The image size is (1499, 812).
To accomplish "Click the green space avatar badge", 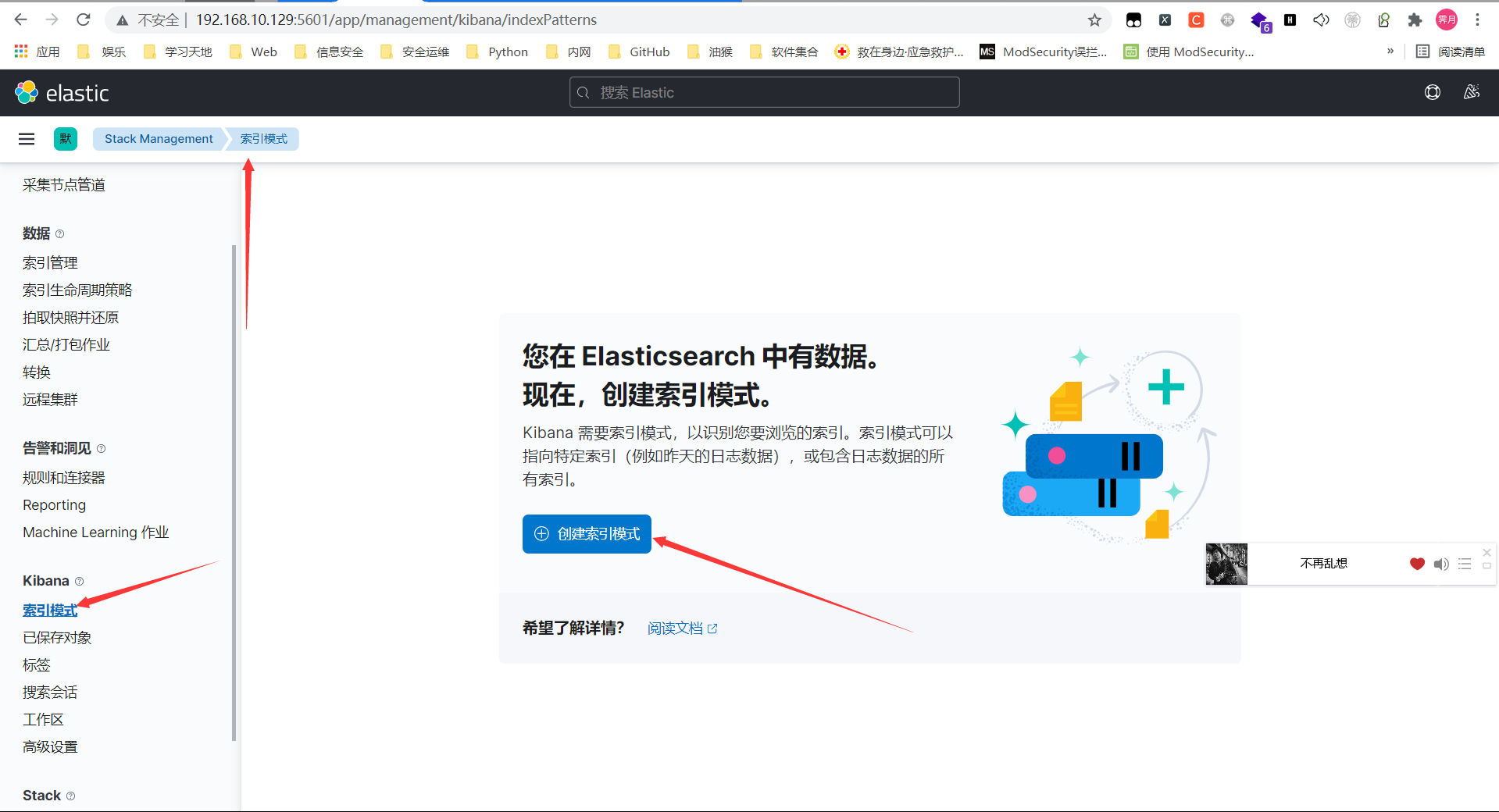I will coord(66,139).
